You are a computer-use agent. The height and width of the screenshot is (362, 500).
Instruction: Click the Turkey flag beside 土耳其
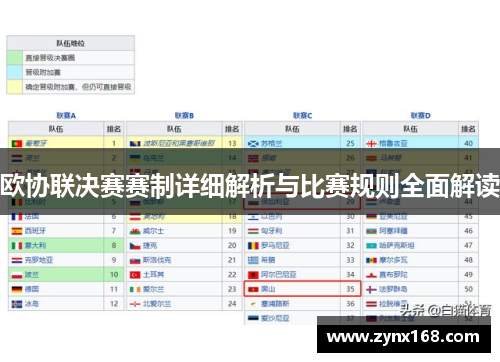pos(135,275)
